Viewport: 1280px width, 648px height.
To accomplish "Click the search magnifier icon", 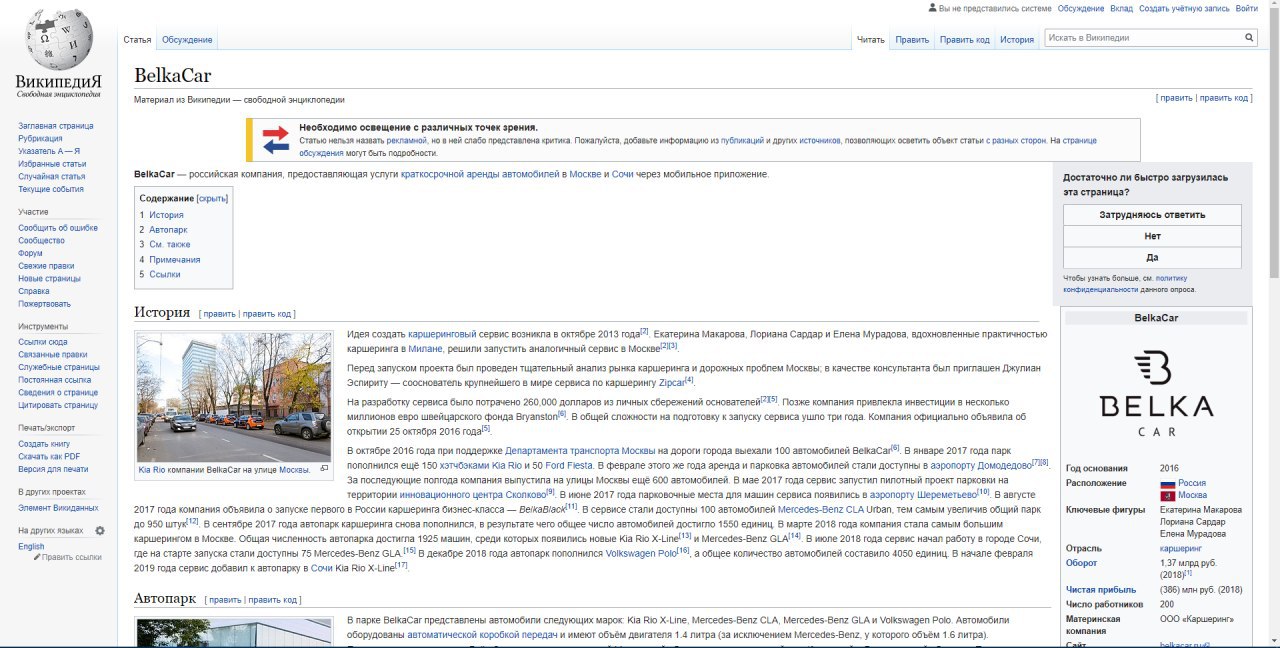I will (x=1249, y=38).
